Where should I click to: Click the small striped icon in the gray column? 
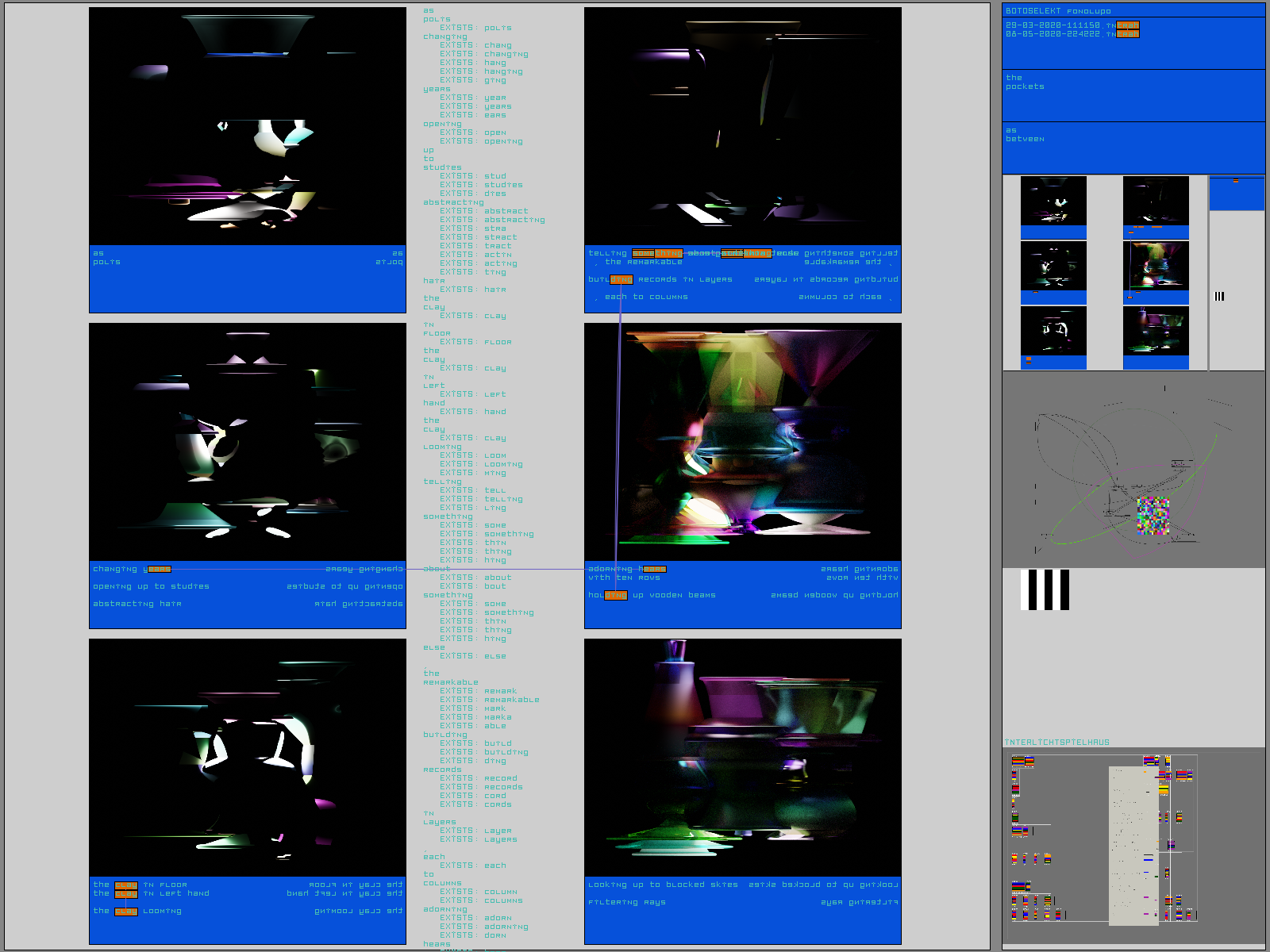[x=1219, y=296]
